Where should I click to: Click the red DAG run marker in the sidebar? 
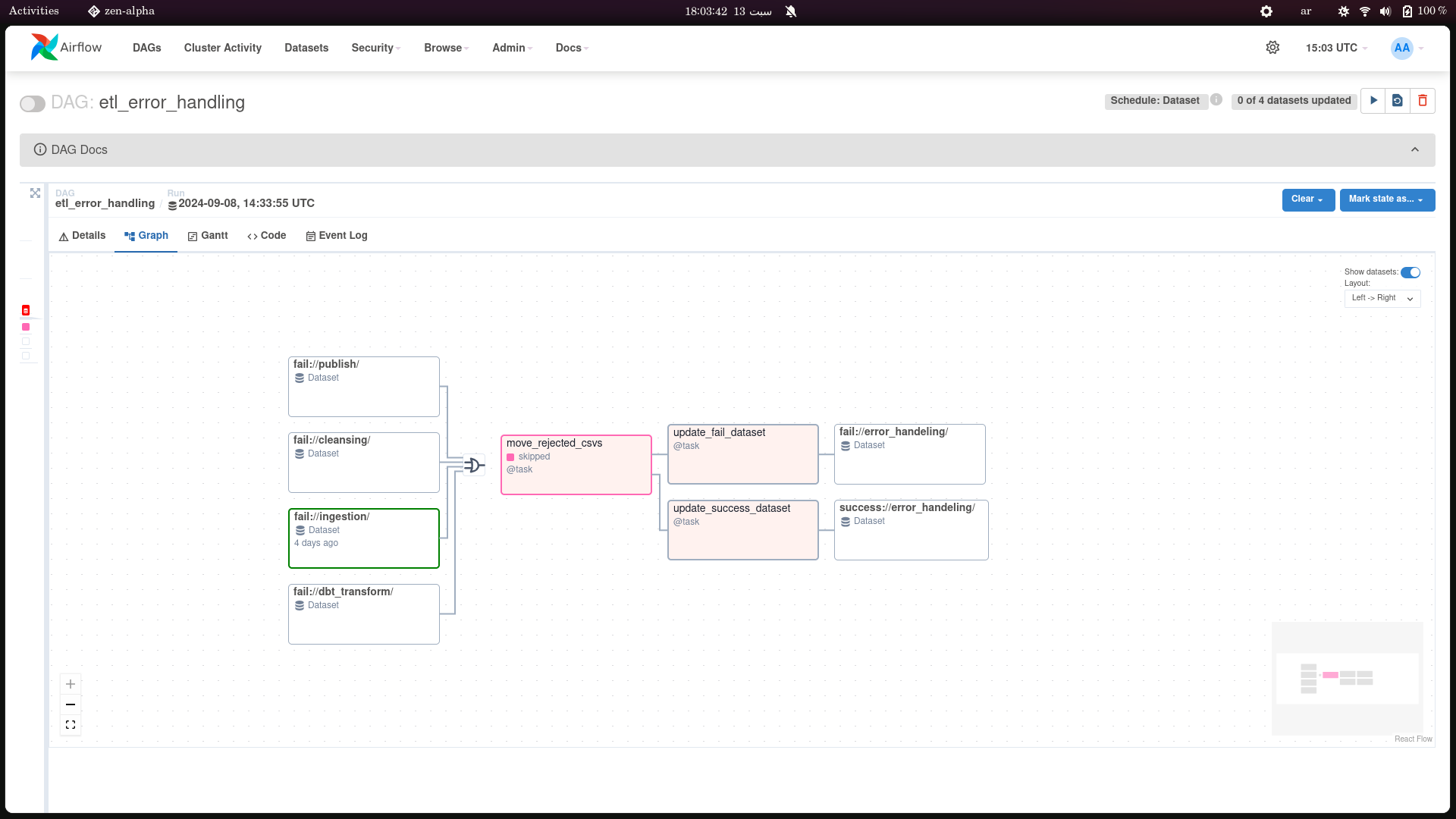click(x=26, y=310)
